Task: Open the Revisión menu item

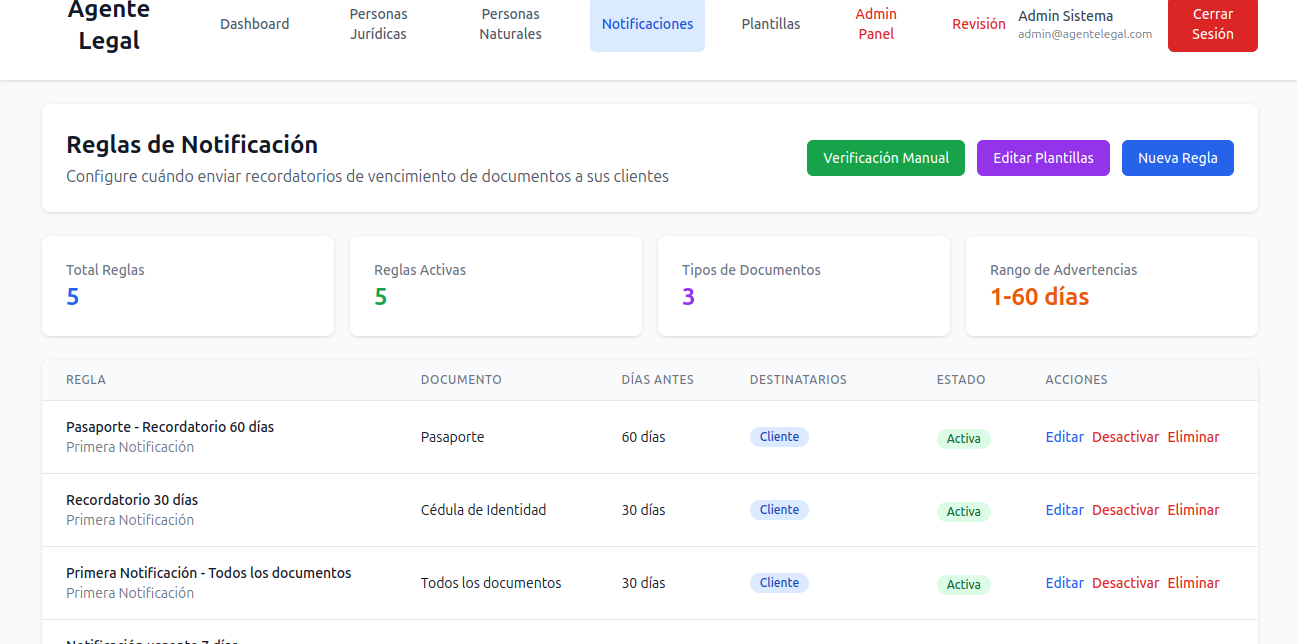Action: tap(979, 23)
